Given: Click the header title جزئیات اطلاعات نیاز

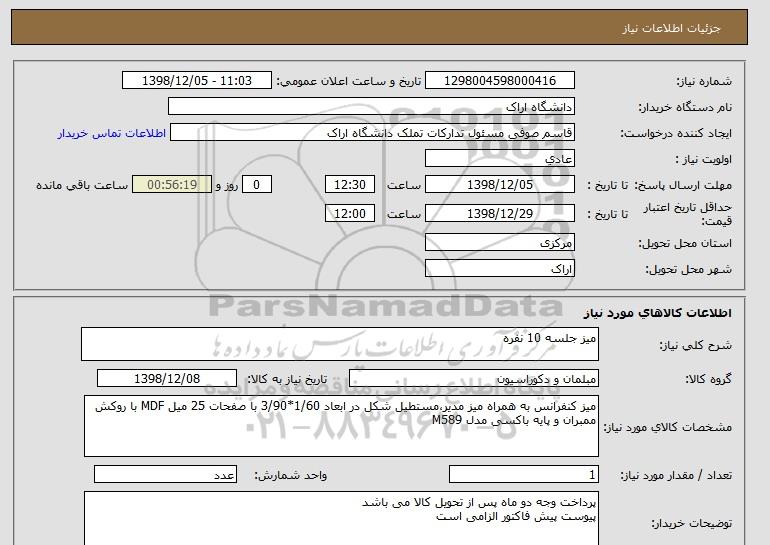Looking at the screenshot, I should click(671, 28).
